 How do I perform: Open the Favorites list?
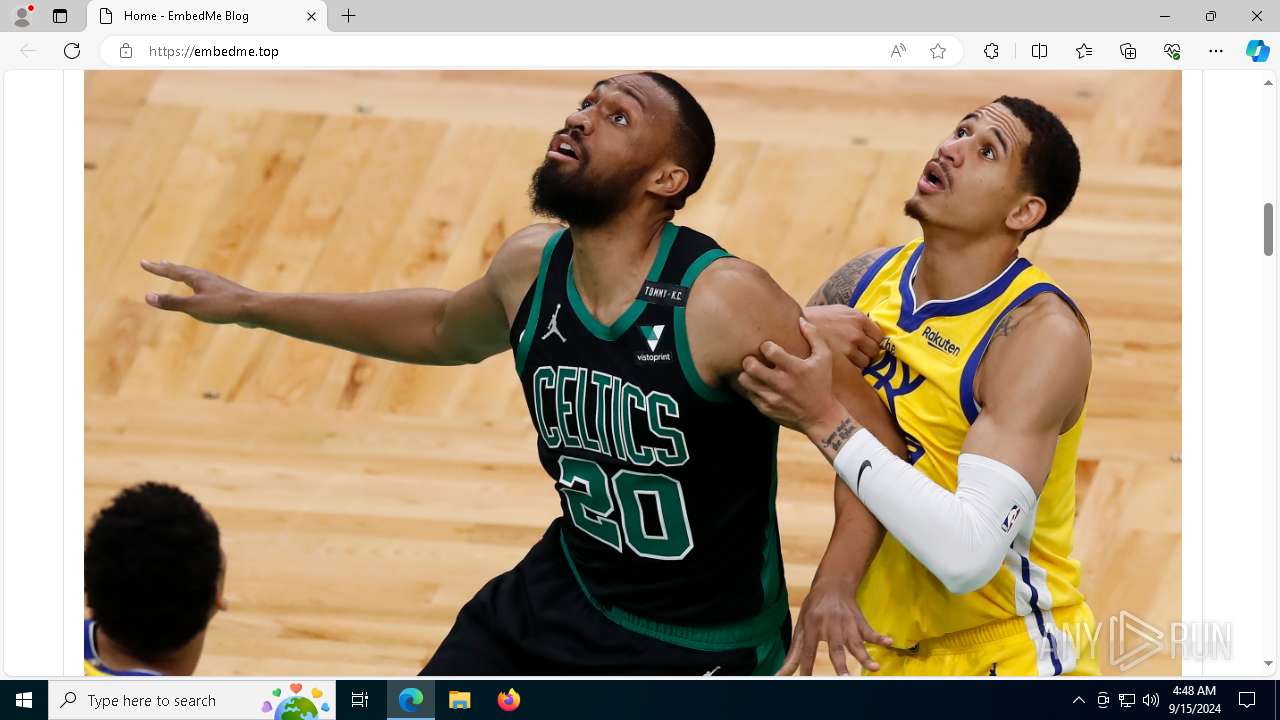pos(1084,51)
